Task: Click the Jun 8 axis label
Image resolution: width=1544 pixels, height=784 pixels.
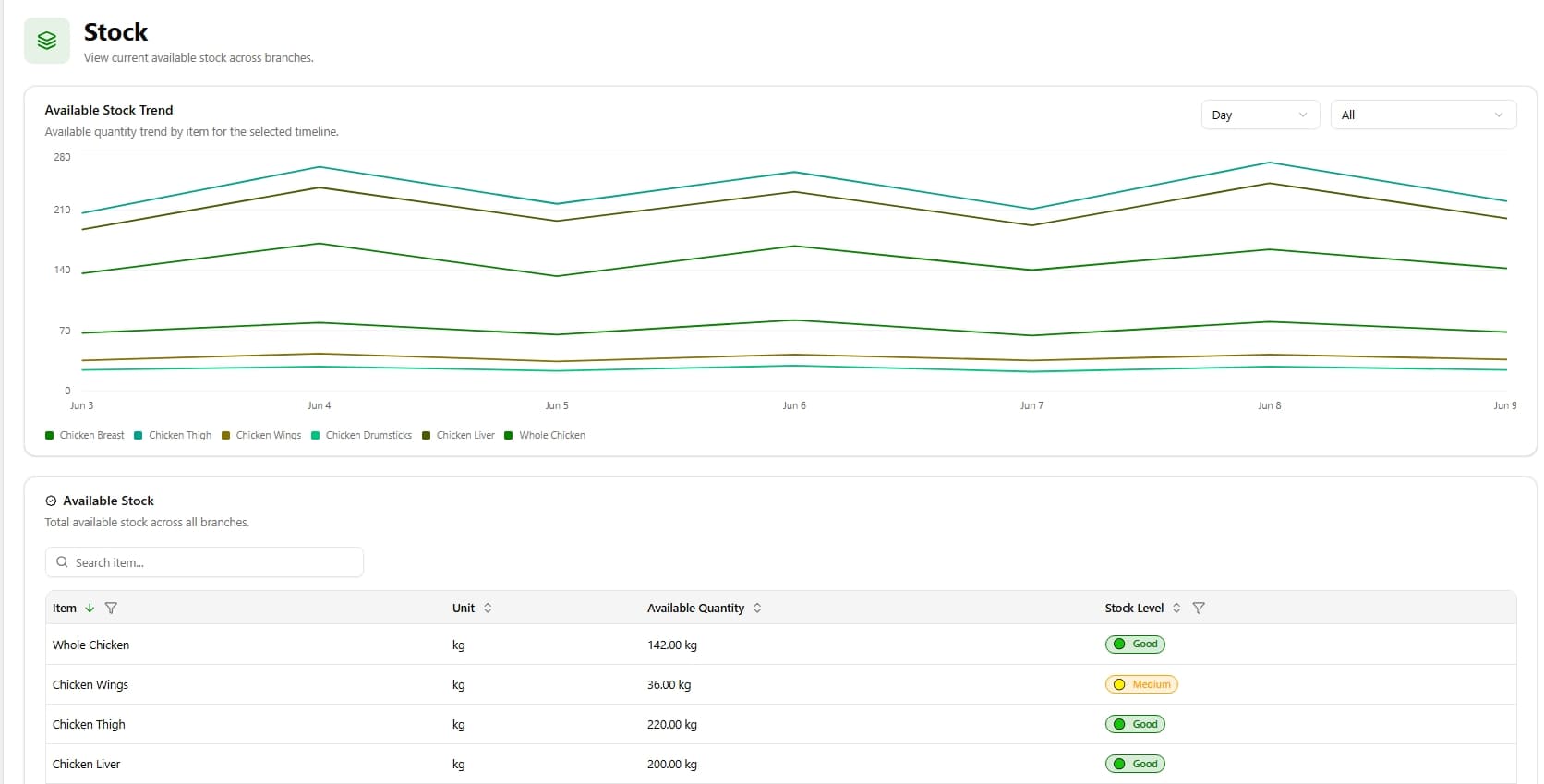Action: click(1270, 405)
